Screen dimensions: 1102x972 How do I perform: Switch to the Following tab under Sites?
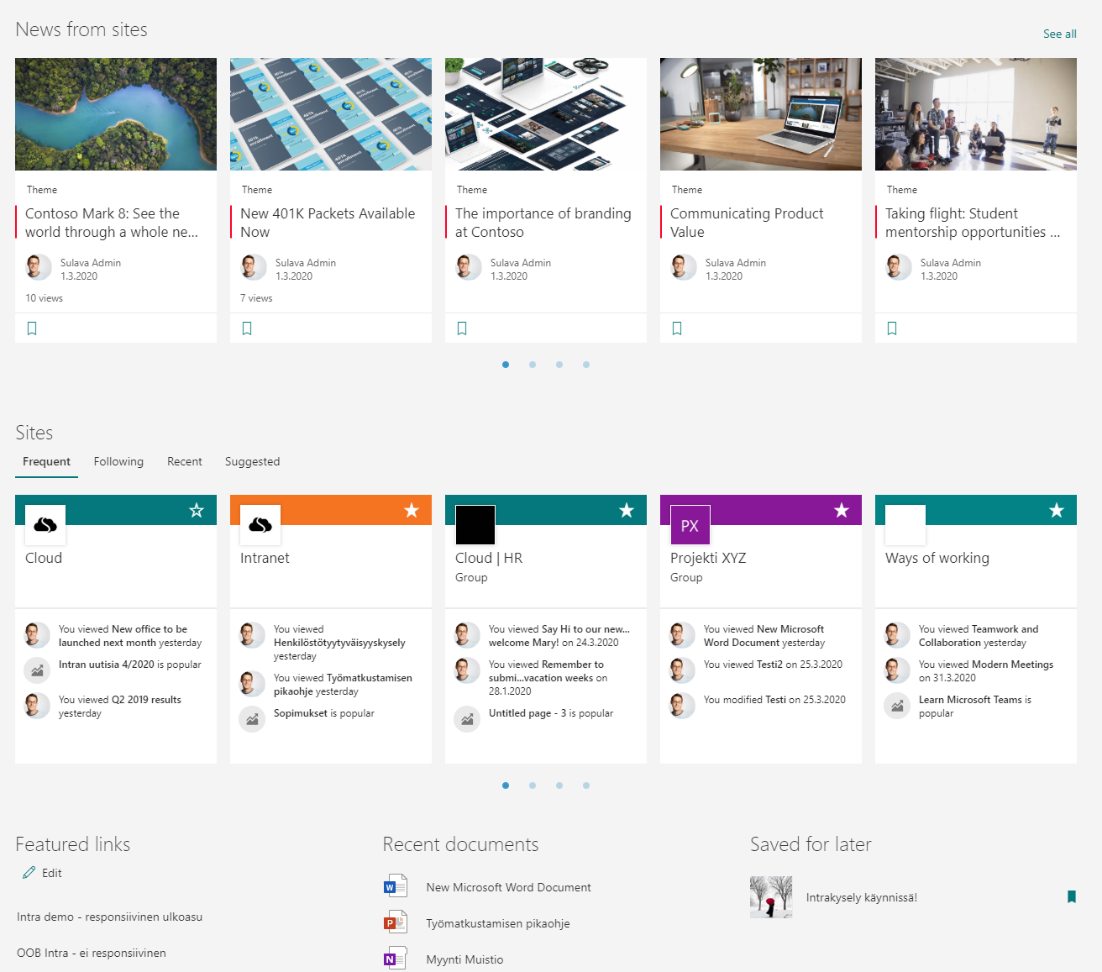(x=118, y=462)
